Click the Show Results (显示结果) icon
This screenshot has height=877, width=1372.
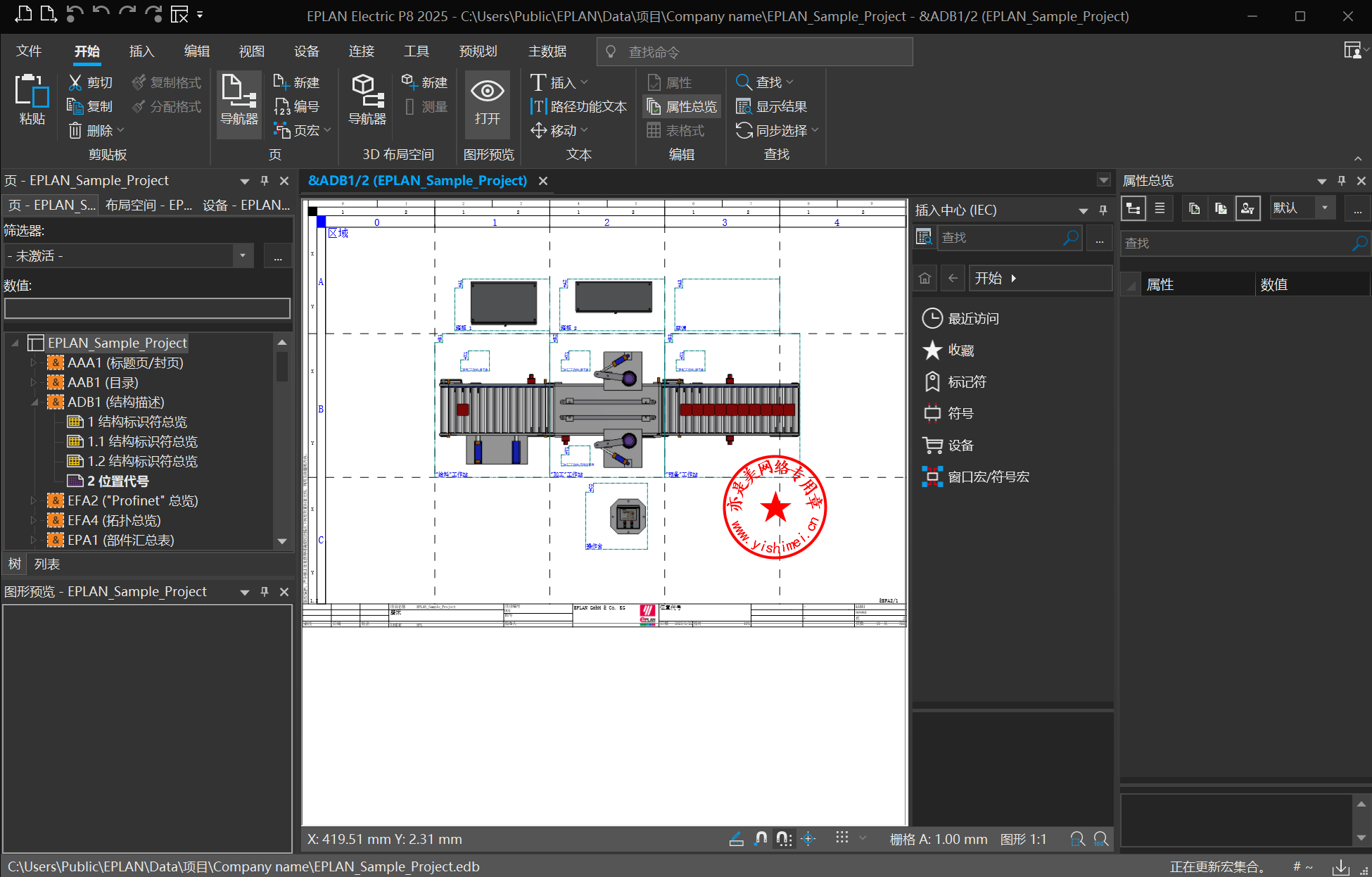pos(744,106)
